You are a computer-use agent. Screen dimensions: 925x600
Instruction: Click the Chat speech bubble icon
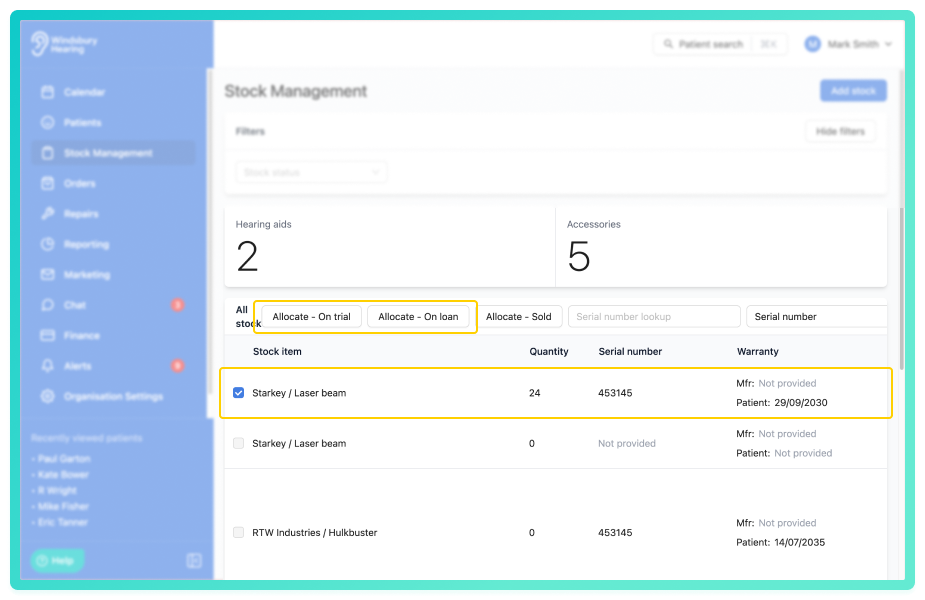click(x=48, y=305)
